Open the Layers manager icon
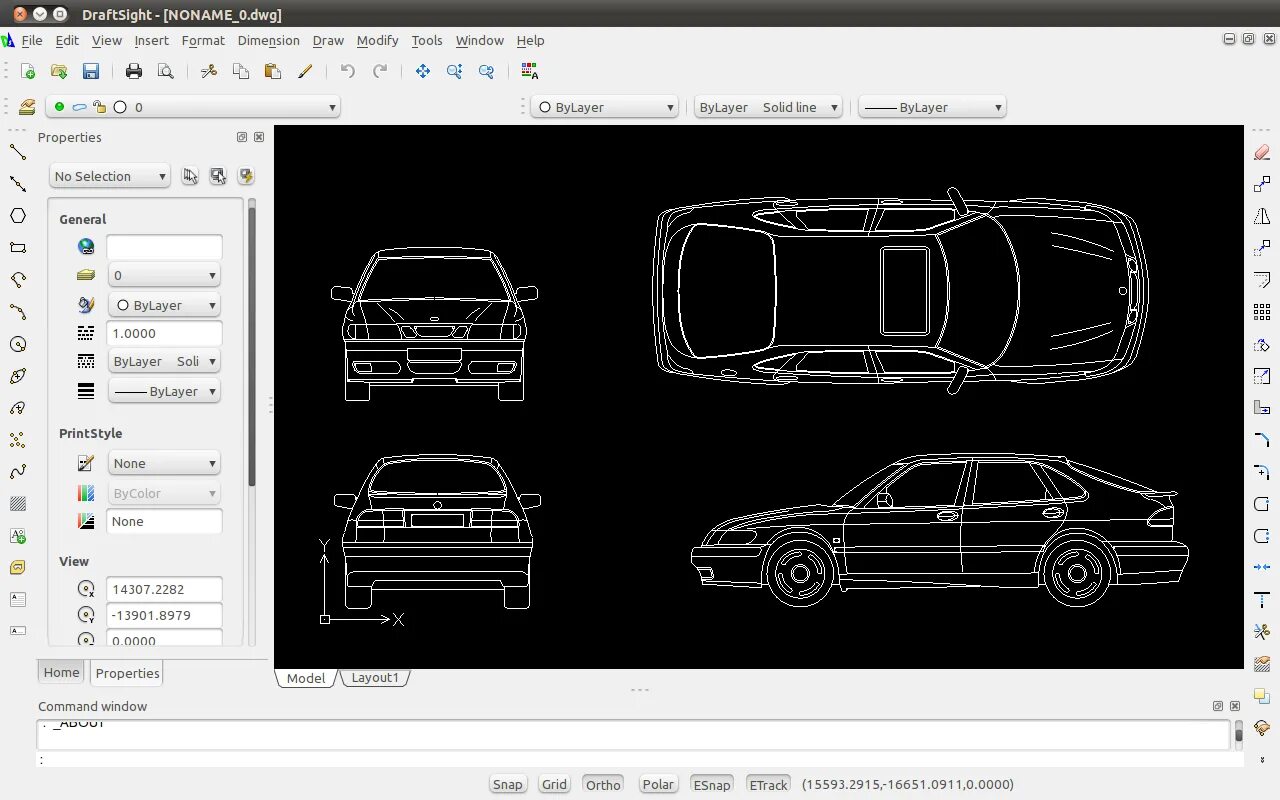Image resolution: width=1280 pixels, height=800 pixels. pos(27,107)
